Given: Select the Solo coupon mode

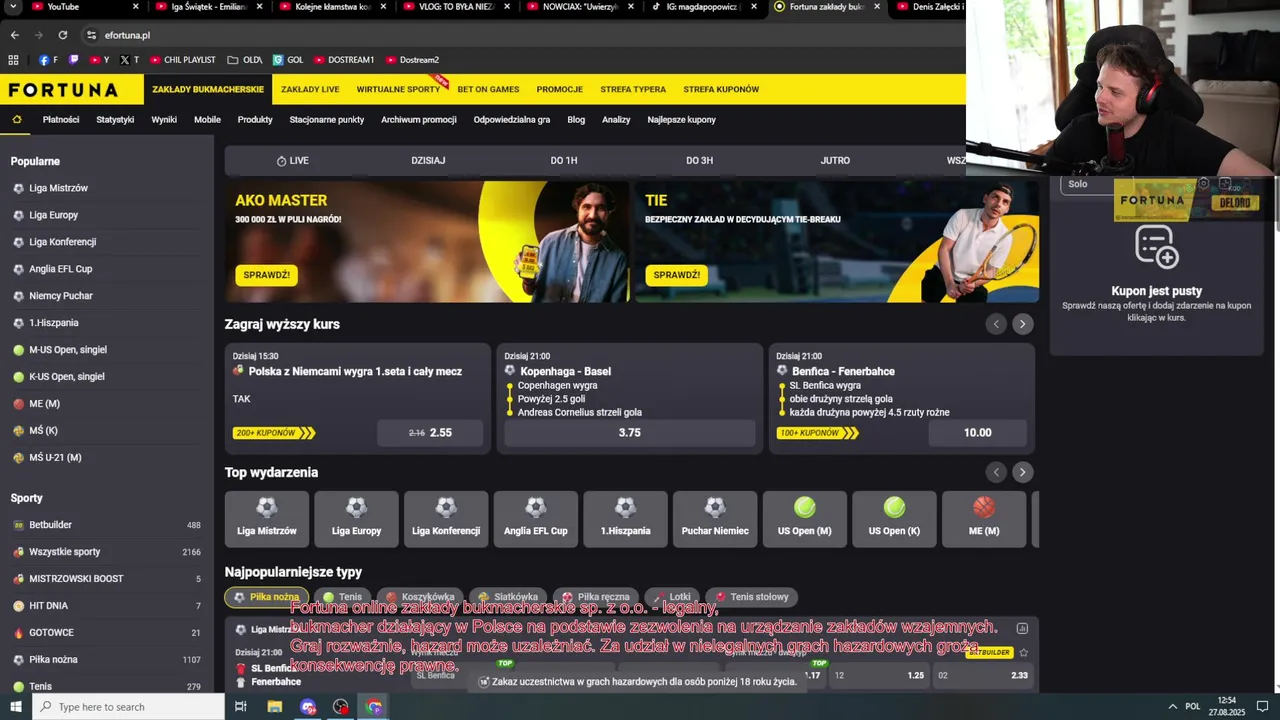Looking at the screenshot, I should [1085, 184].
